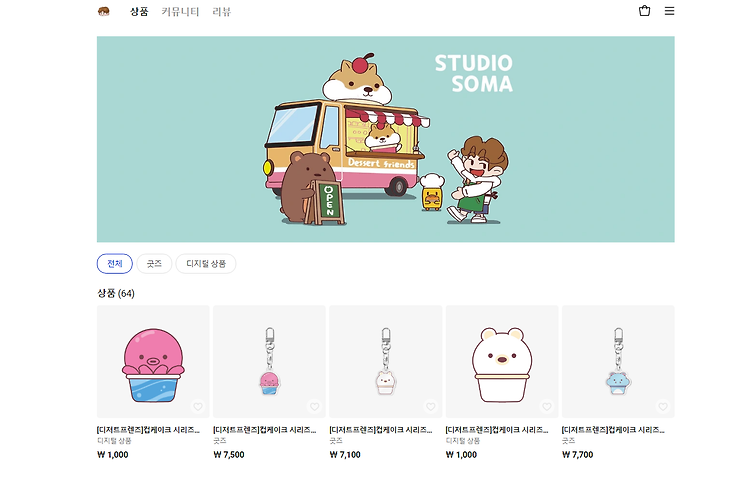Favorite the white bear cupcake product

coord(547,406)
